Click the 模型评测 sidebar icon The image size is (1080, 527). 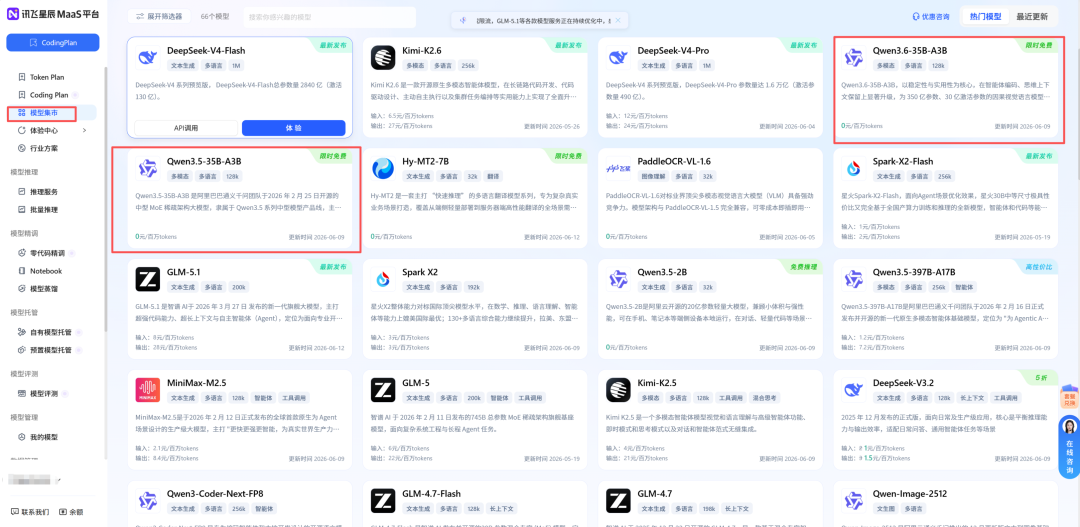[x=22, y=393]
